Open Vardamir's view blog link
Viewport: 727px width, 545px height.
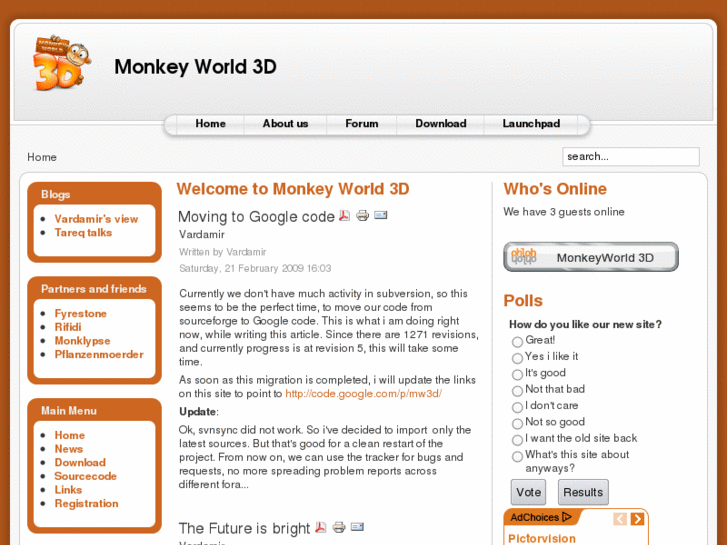click(96, 219)
